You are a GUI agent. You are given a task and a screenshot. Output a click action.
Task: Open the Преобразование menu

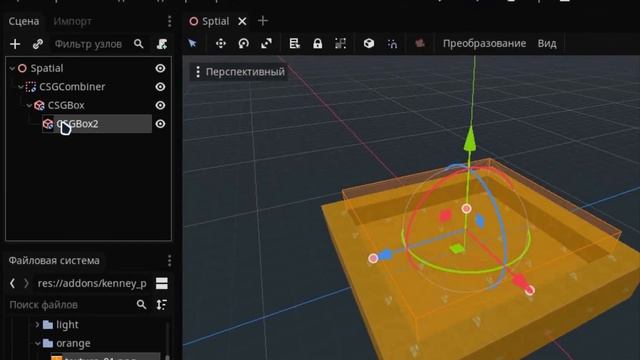pos(484,43)
